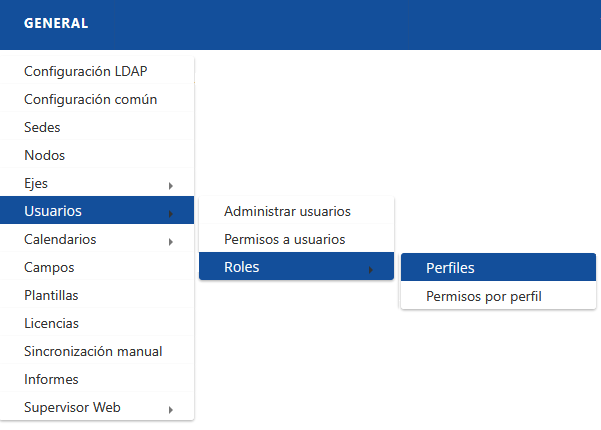The image size is (601, 430).
Task: Select Administrar usuarios in the submenu
Action: 287,211
